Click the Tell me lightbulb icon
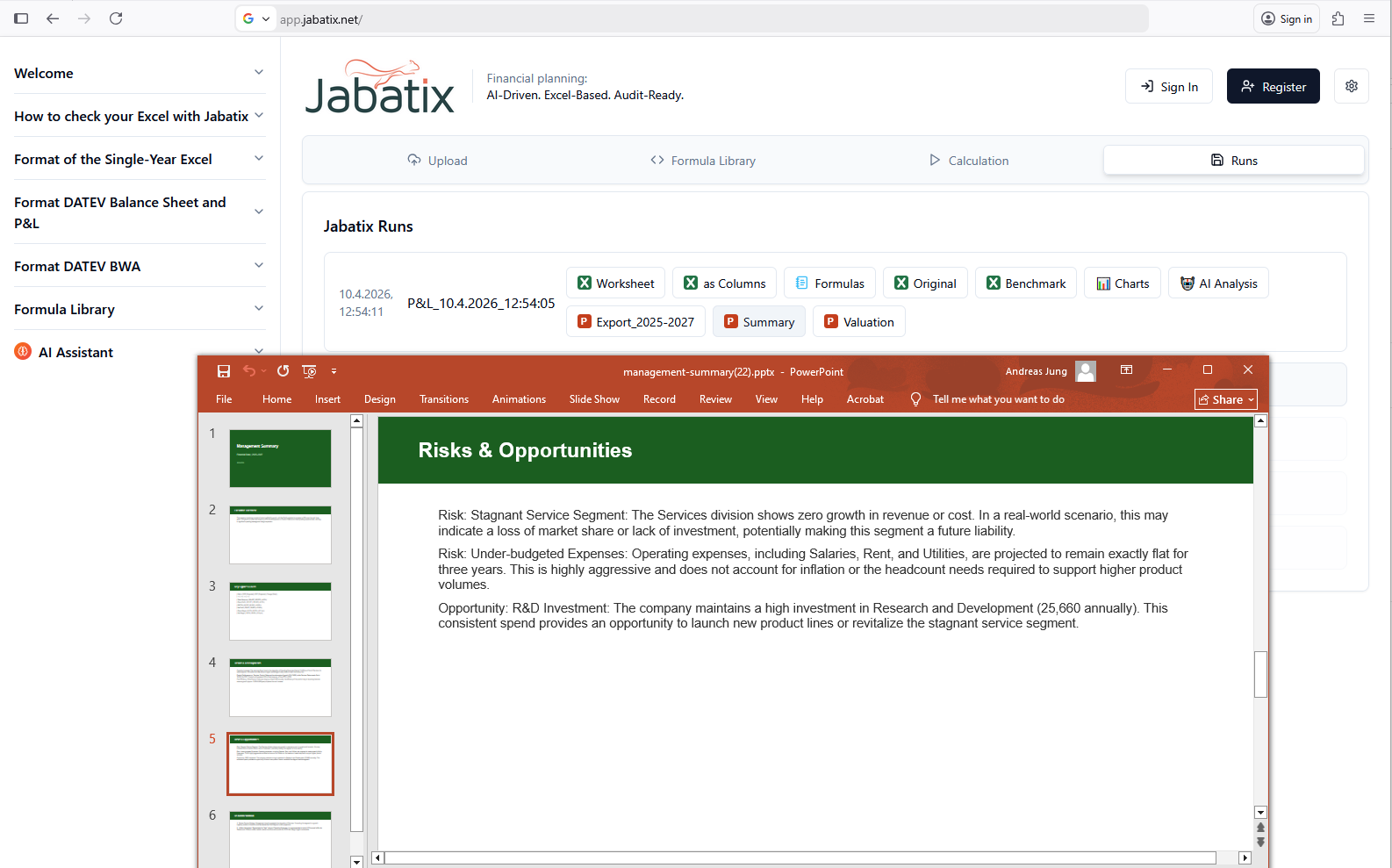 [x=915, y=399]
